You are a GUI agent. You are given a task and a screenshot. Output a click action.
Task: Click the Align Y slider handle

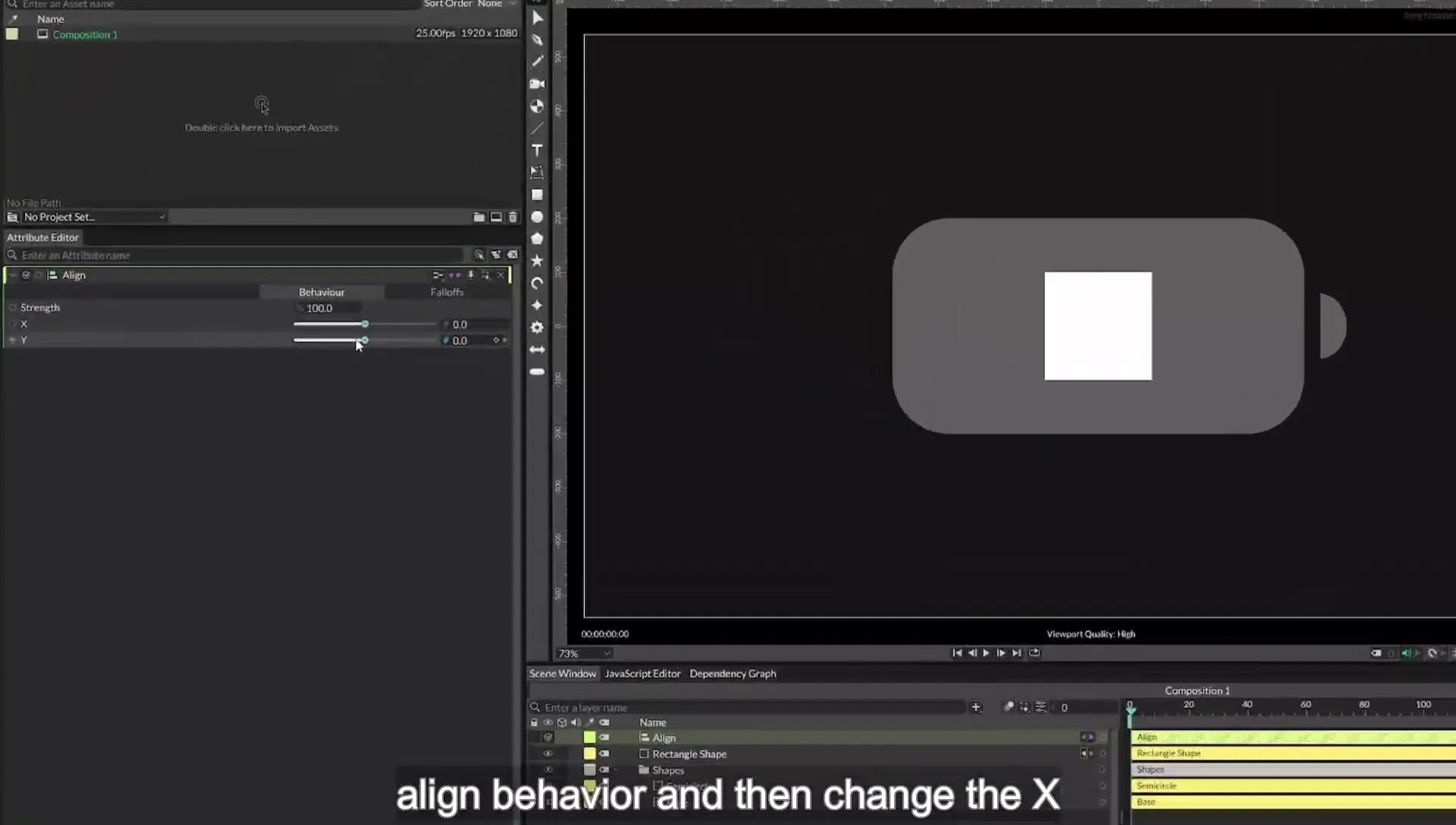(365, 340)
